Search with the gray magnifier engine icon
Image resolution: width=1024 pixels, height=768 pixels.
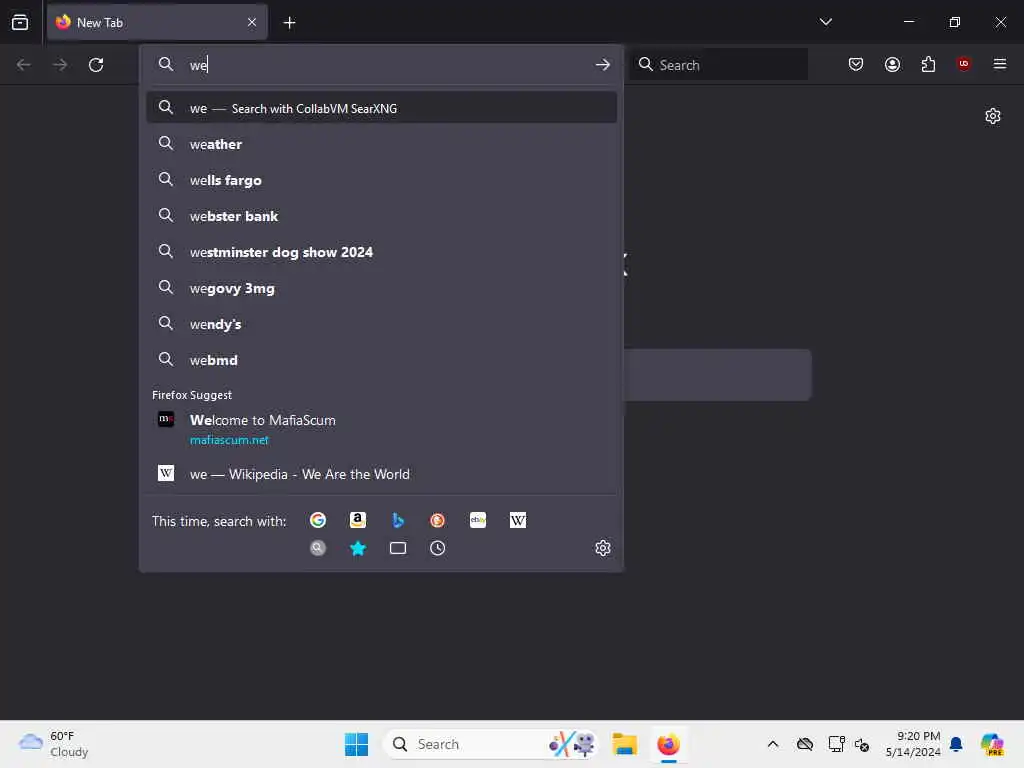point(318,548)
